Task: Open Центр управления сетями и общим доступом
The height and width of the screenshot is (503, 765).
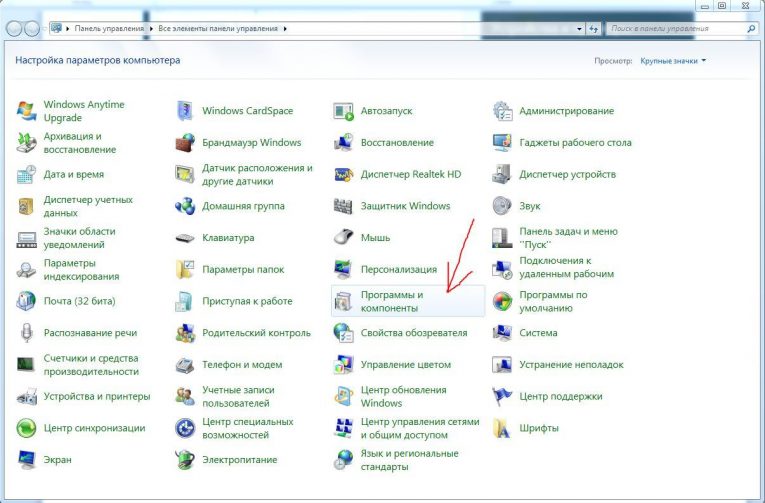Action: tap(420, 428)
